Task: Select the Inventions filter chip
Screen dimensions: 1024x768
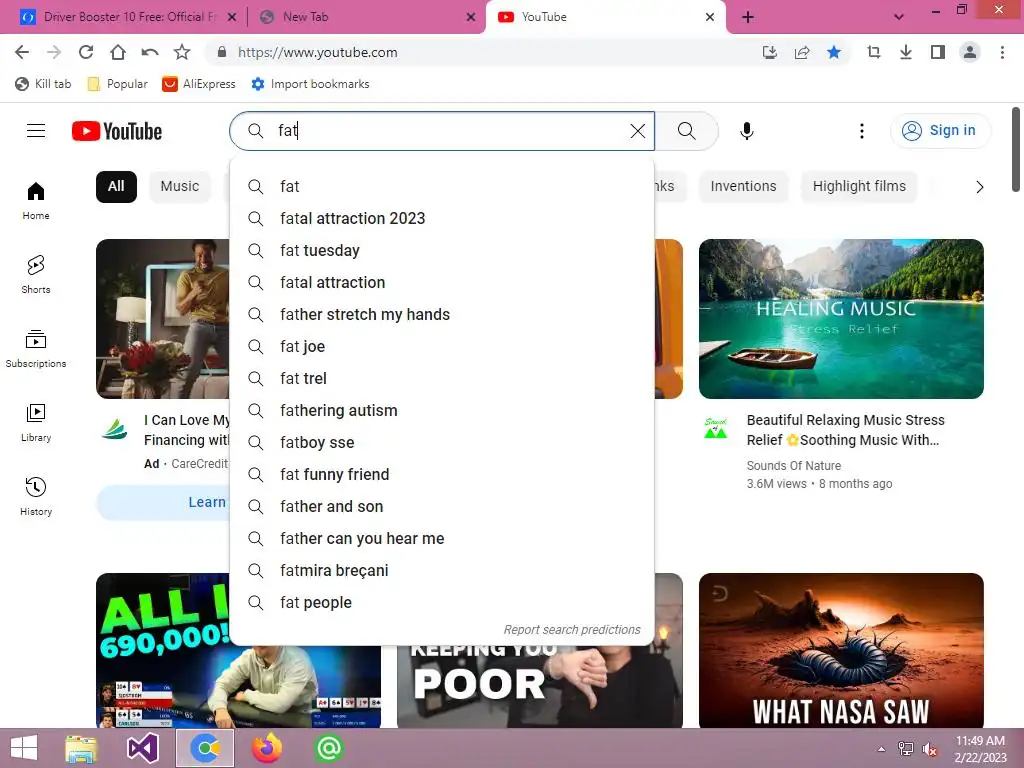Action: 743,187
